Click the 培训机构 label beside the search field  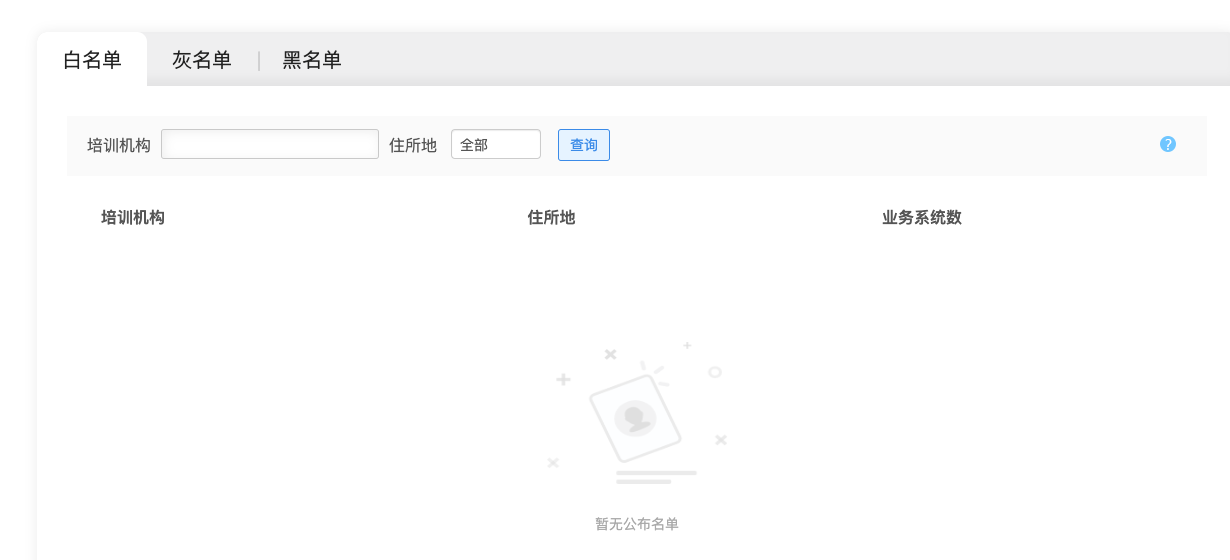(x=119, y=145)
